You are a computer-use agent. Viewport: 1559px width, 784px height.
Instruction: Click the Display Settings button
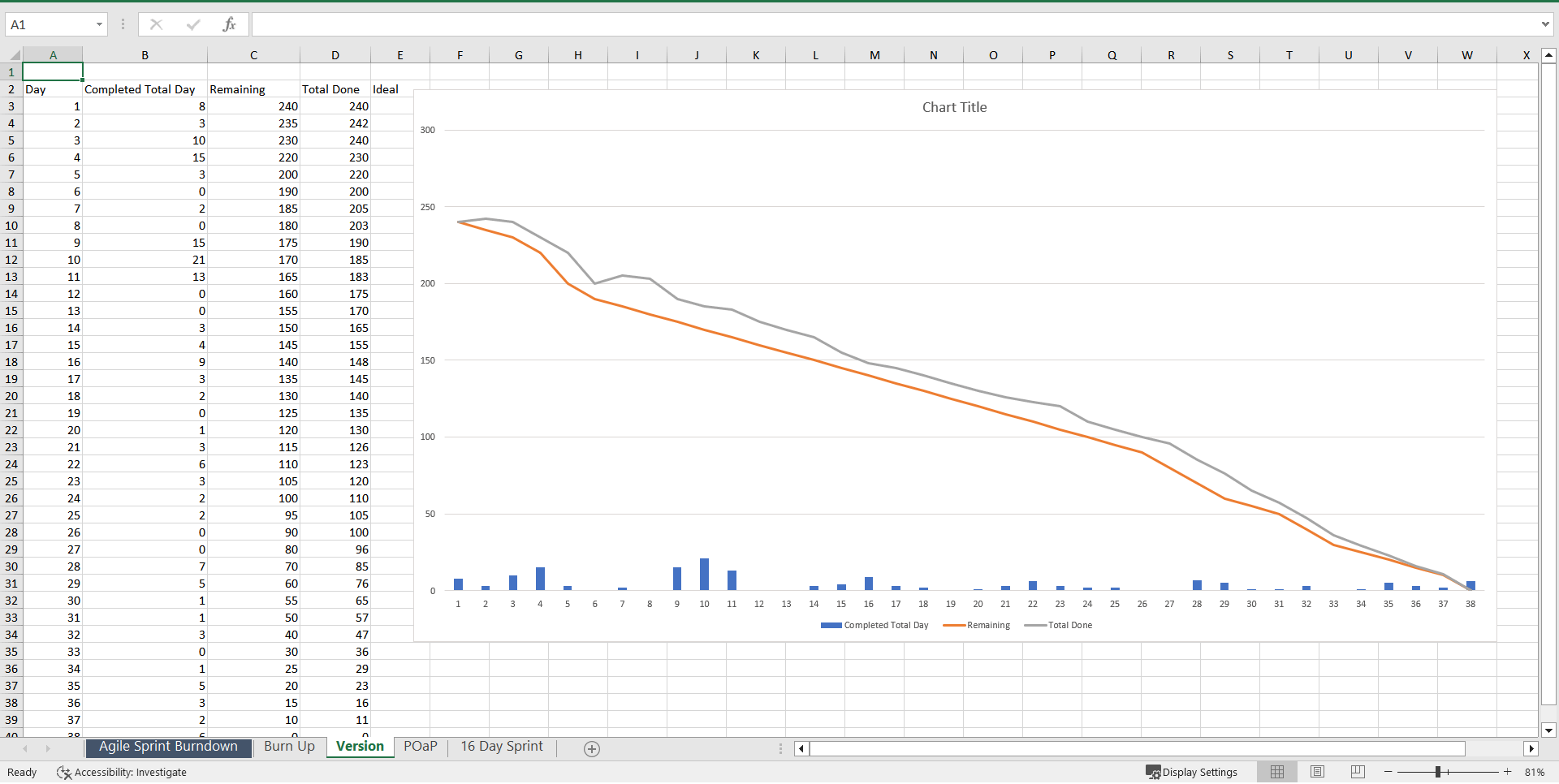click(1191, 772)
